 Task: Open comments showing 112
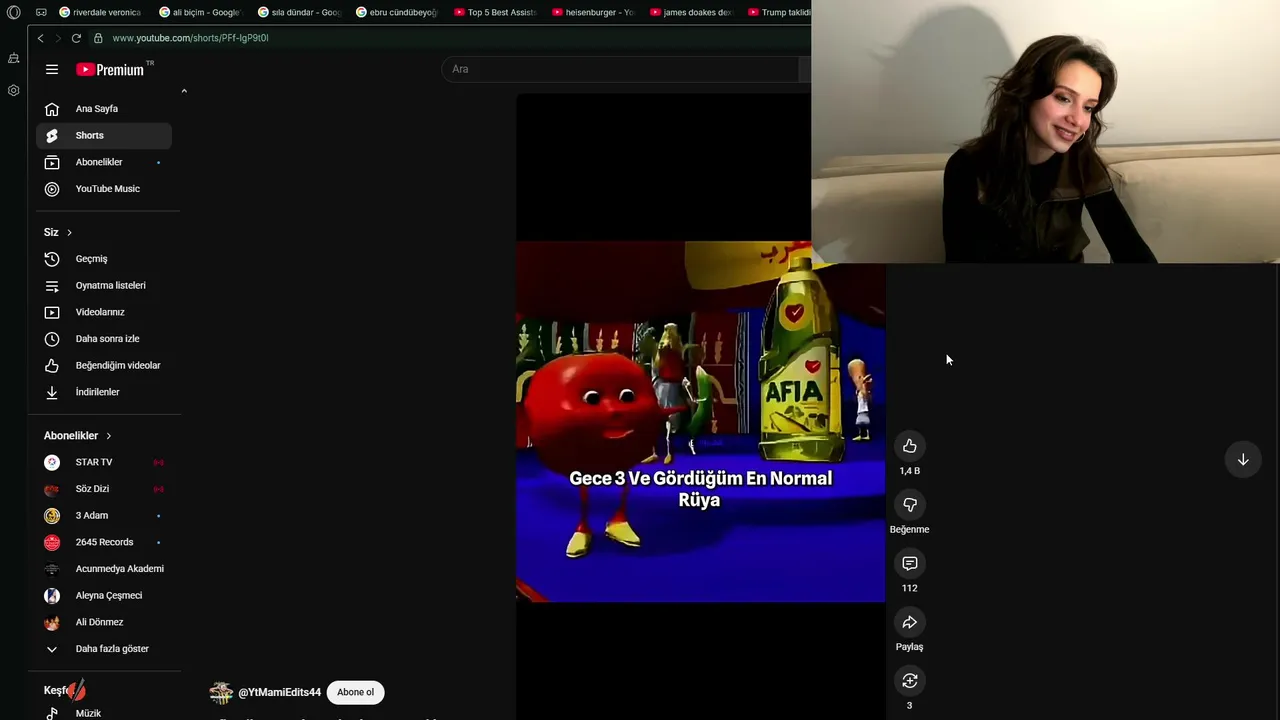coord(909,564)
